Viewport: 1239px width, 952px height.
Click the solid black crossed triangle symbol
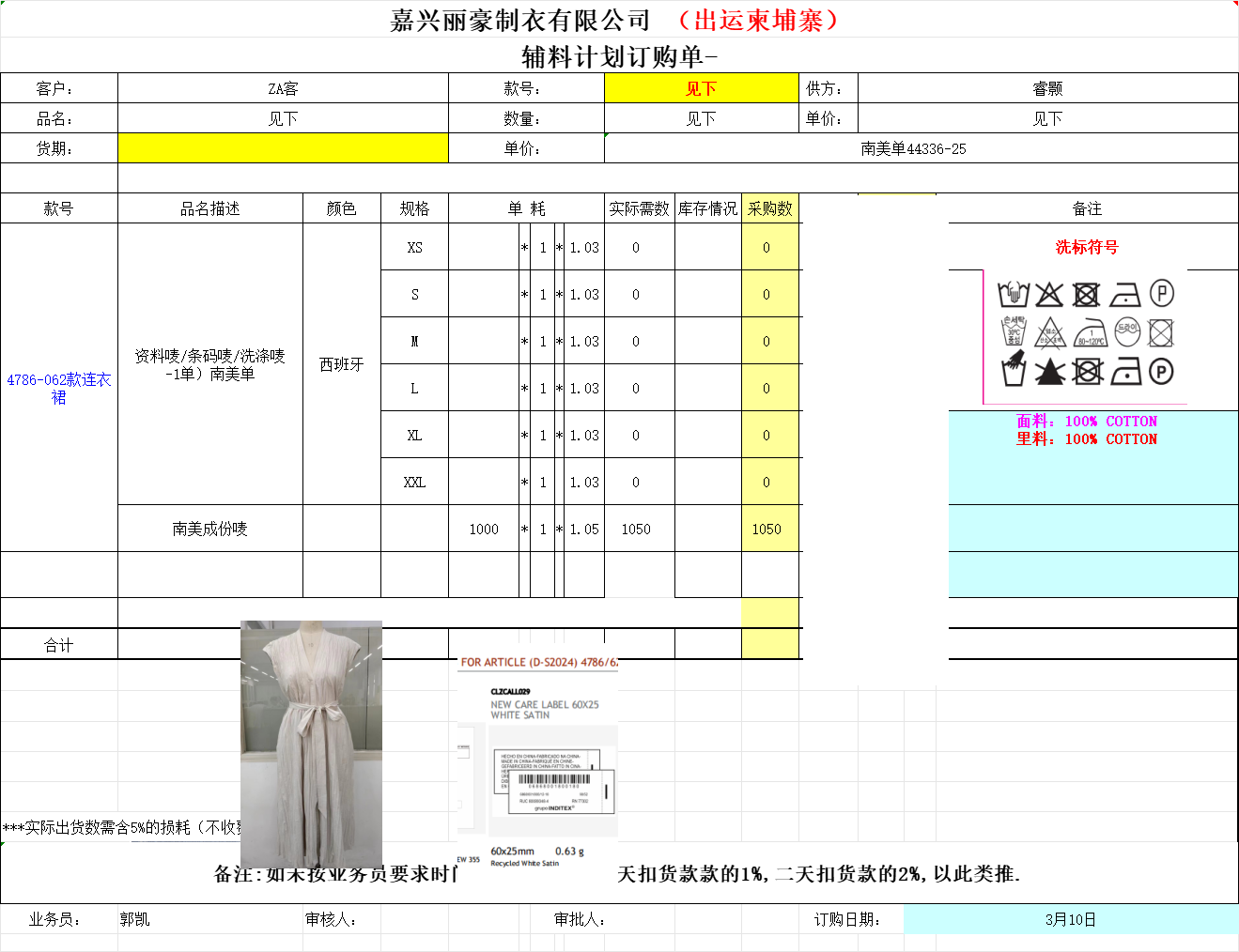point(1049,372)
